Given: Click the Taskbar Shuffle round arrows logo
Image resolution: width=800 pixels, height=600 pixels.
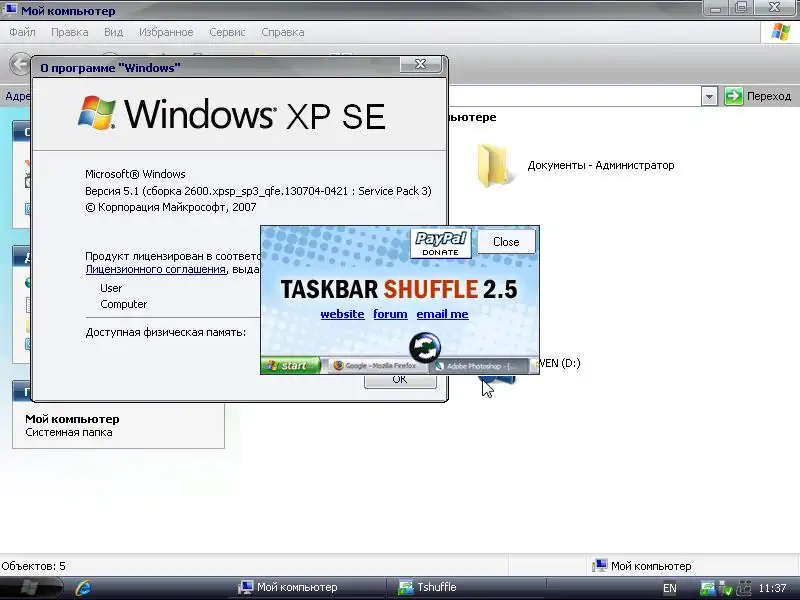Looking at the screenshot, I should click(x=425, y=347).
